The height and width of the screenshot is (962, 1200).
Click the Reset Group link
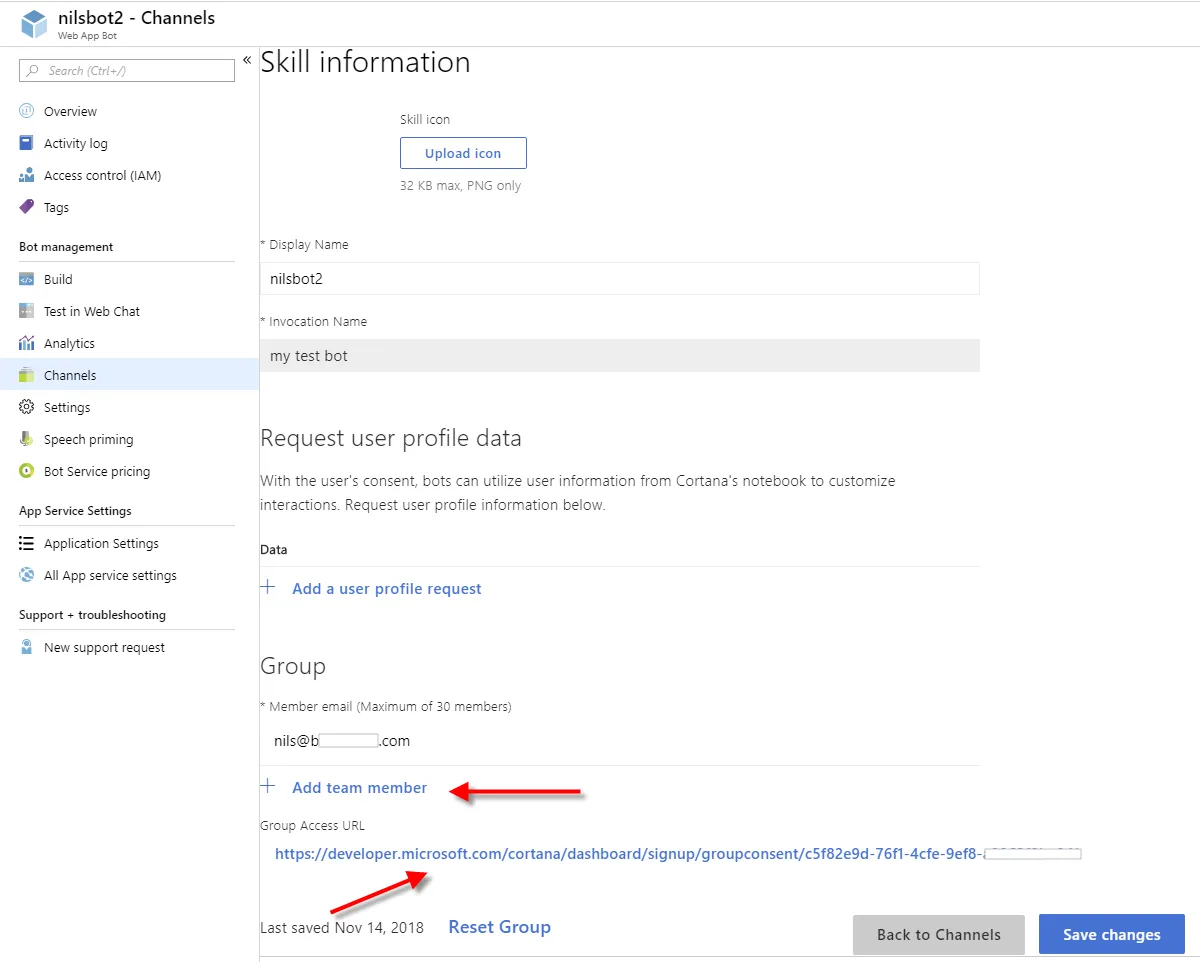point(499,927)
